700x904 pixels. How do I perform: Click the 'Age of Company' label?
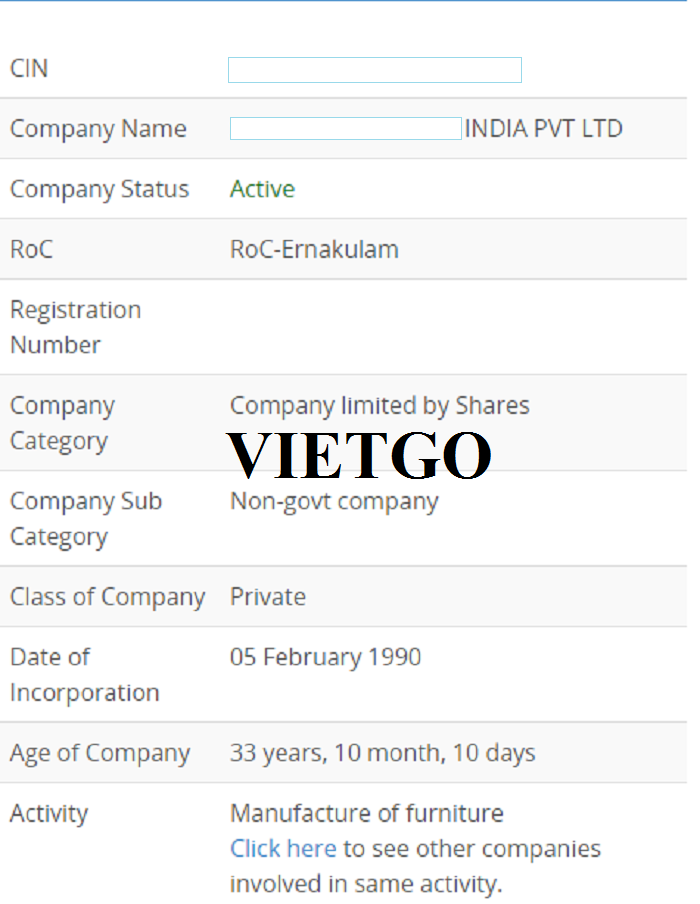click(100, 754)
